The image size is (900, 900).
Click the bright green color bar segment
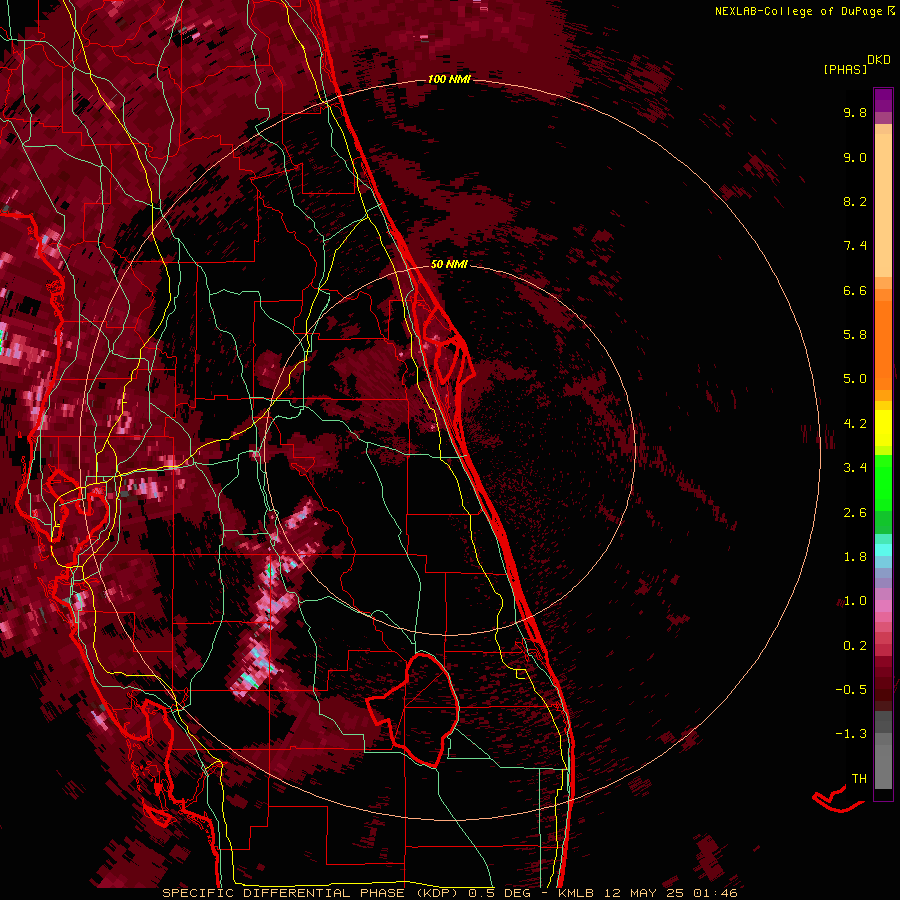883,481
